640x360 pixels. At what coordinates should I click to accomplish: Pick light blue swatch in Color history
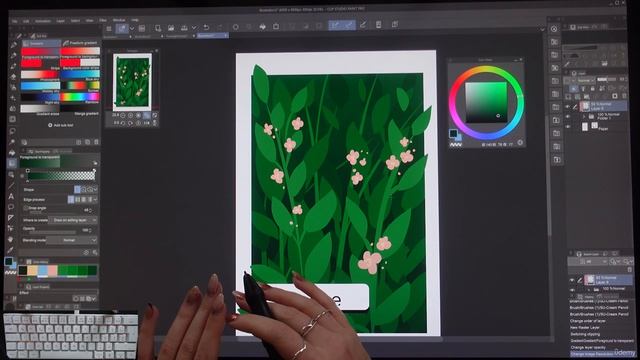pyautogui.click(x=43, y=270)
